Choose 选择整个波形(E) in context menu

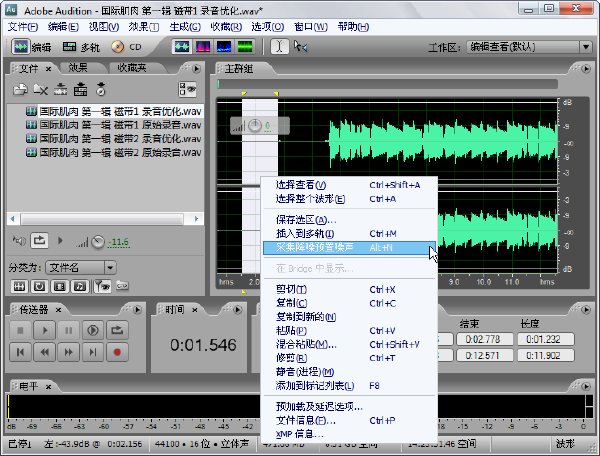(x=349, y=199)
